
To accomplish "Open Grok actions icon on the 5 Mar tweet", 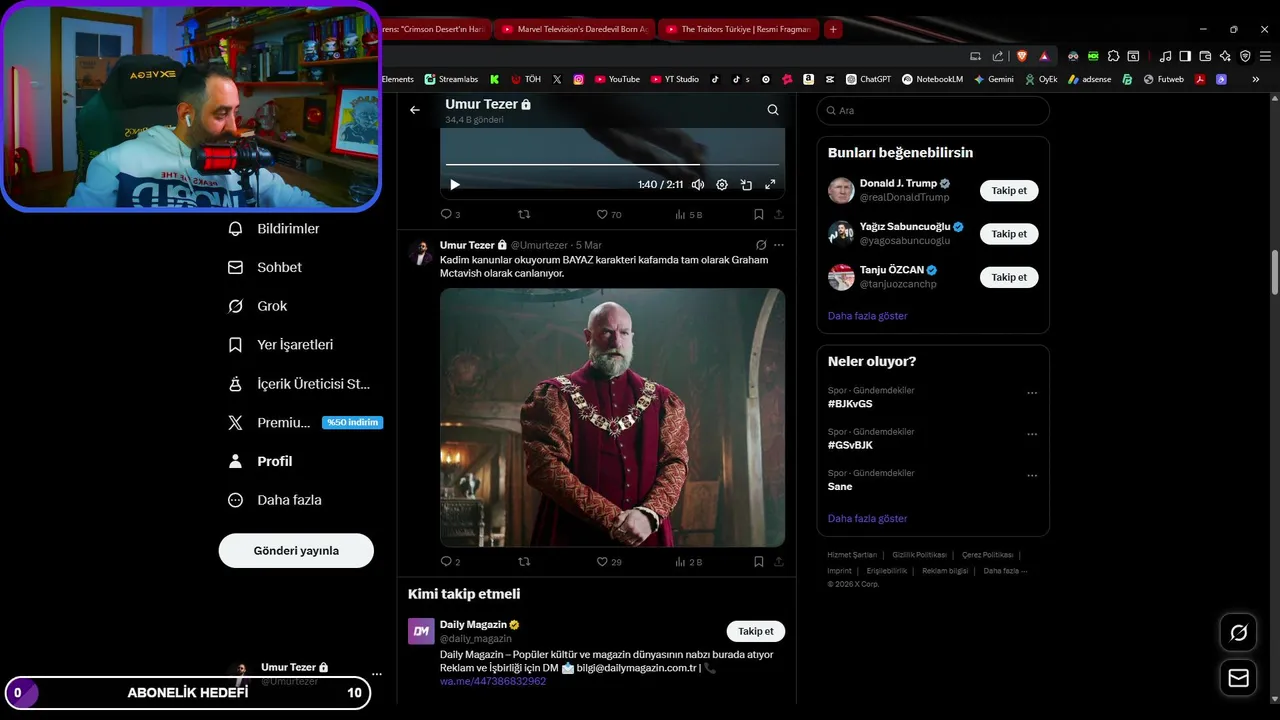I will click(761, 245).
